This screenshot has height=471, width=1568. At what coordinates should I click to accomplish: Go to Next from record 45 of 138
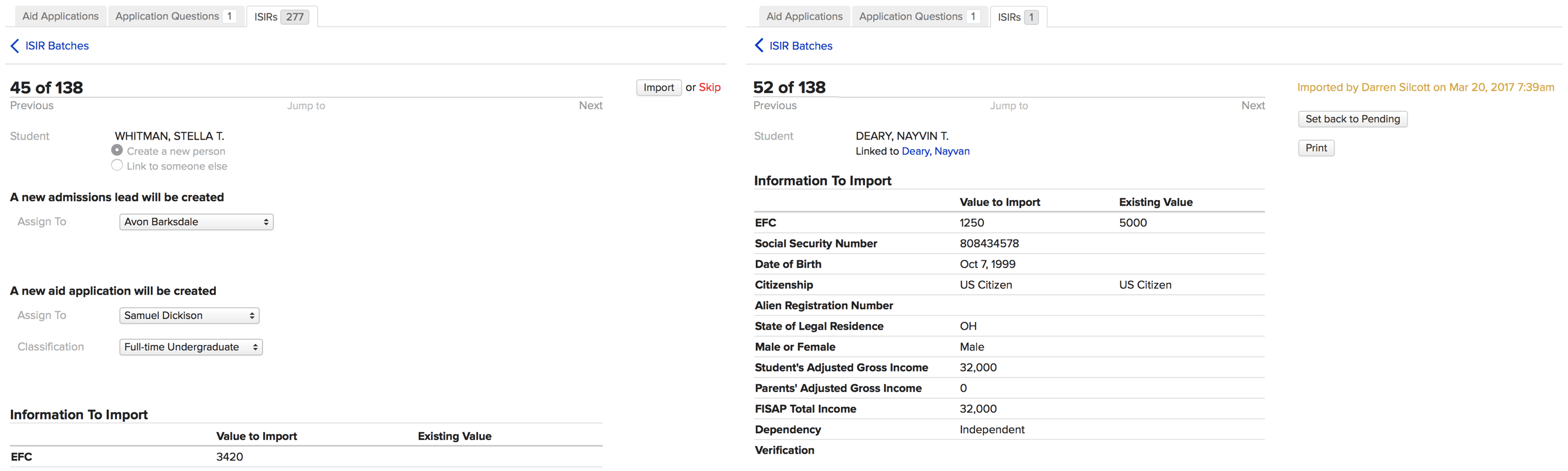coord(590,106)
